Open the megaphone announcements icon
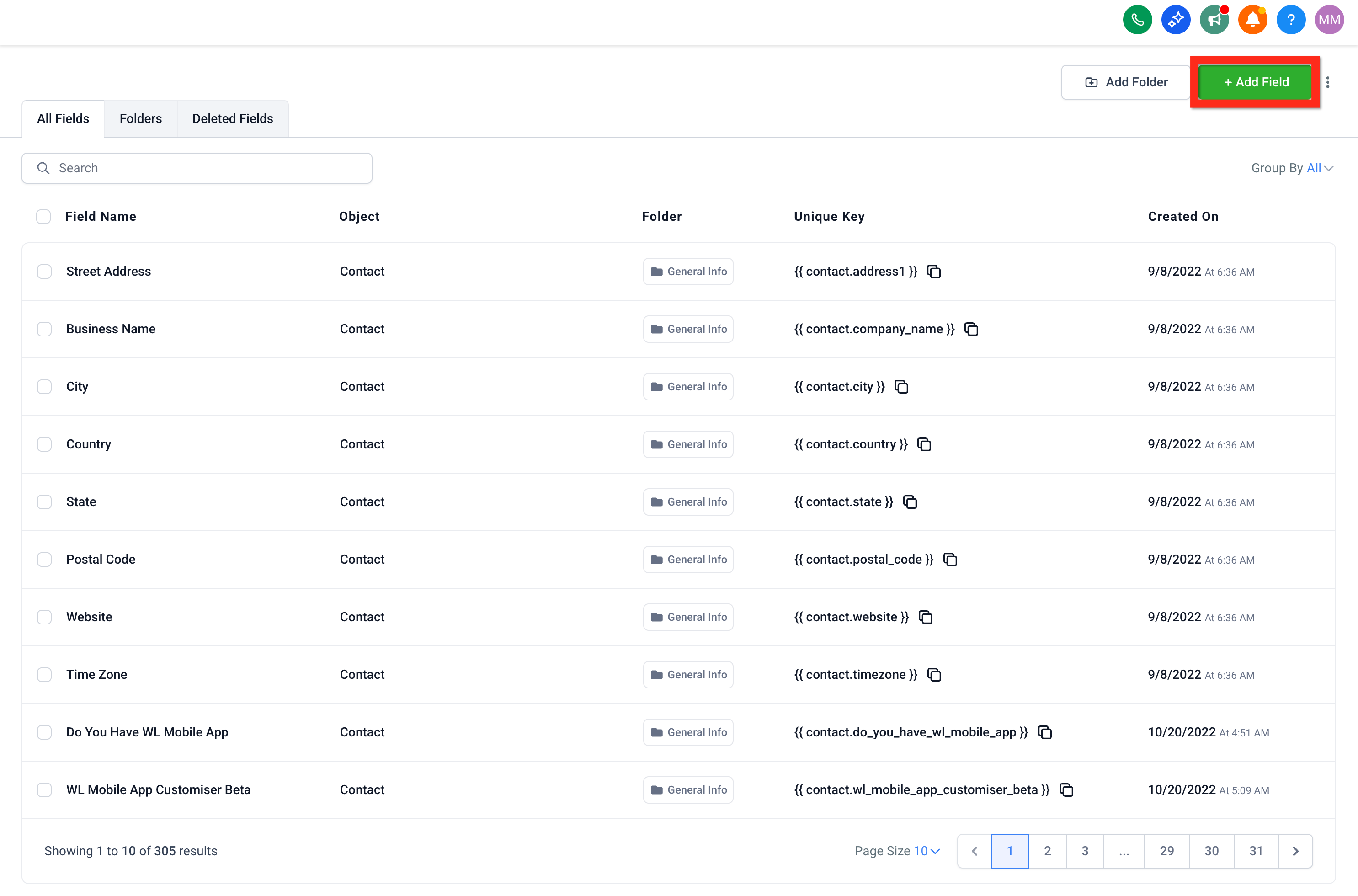The height and width of the screenshot is (896, 1358). 1214,20
